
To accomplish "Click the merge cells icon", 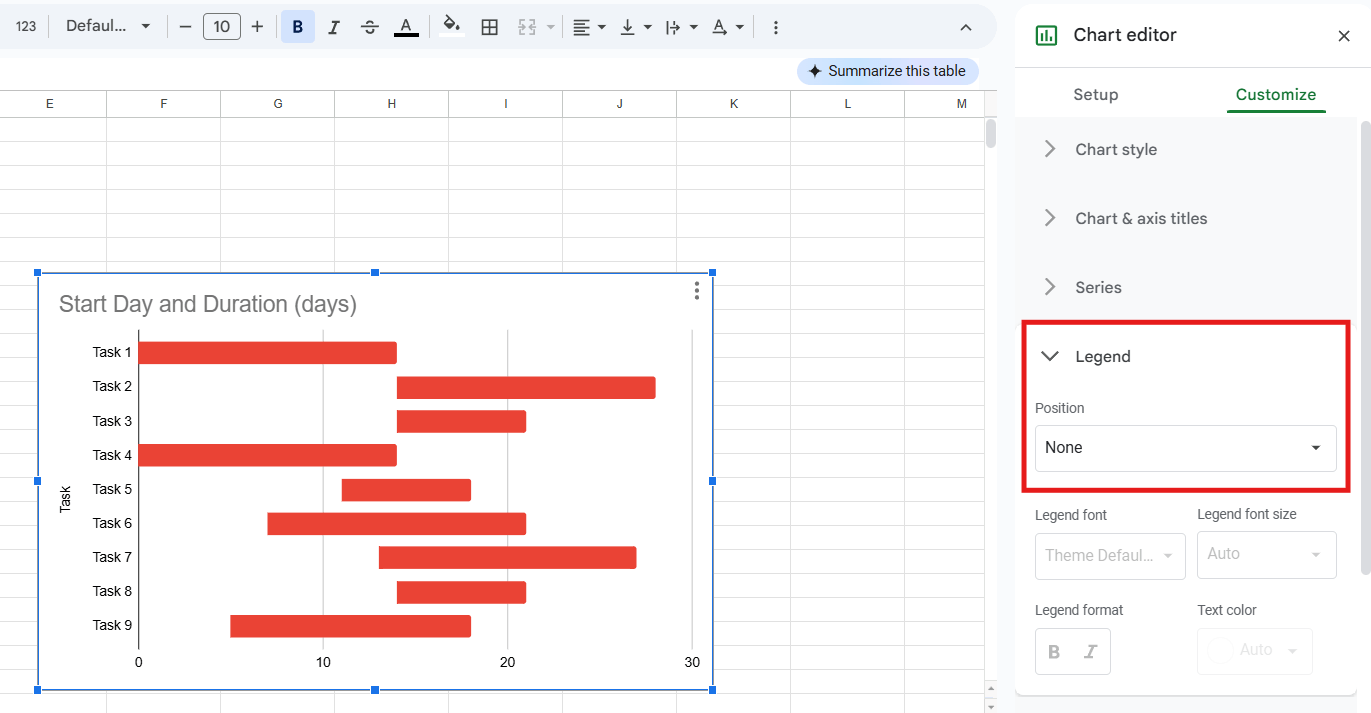I will pos(527,27).
